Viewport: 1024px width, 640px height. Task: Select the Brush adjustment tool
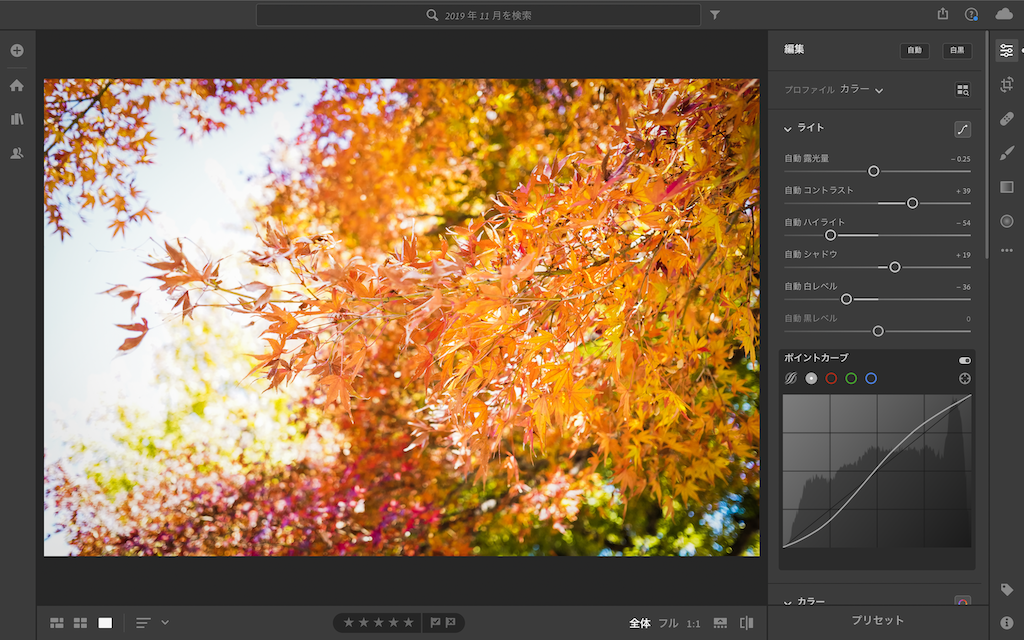point(1006,153)
